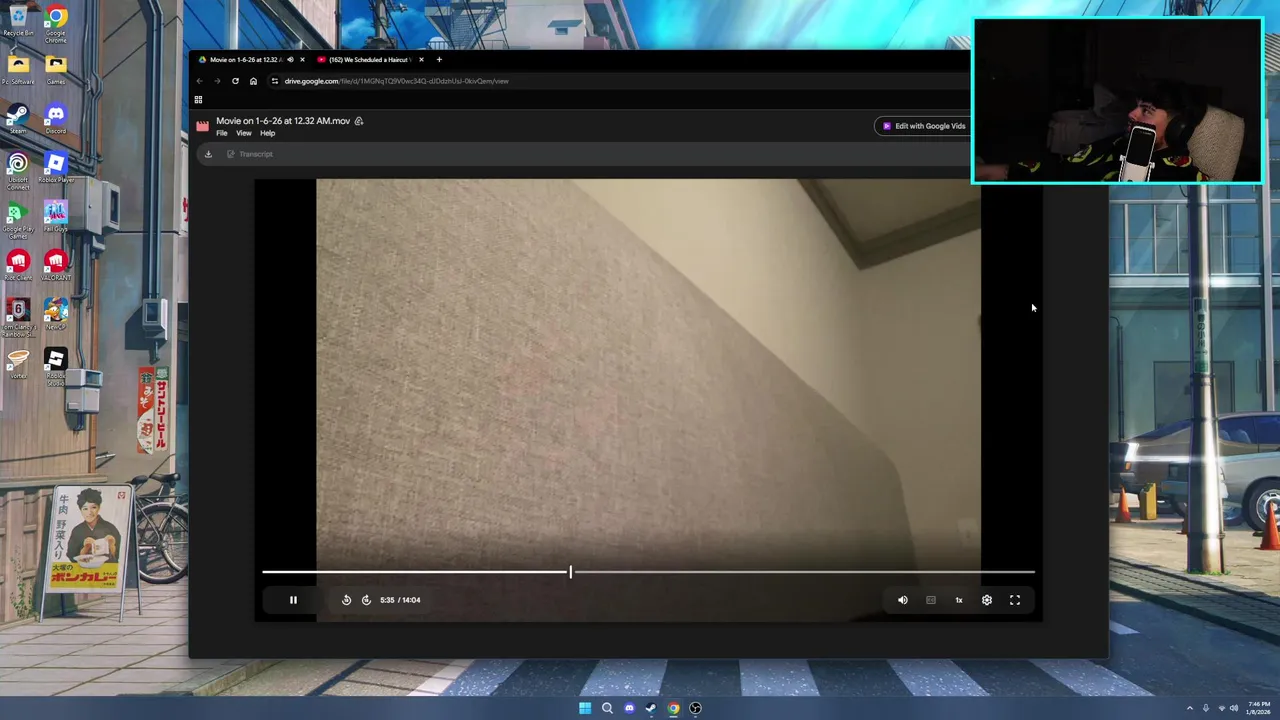Launch VALORANT desktop shortcut
1280x720 pixels.
[x=56, y=265]
